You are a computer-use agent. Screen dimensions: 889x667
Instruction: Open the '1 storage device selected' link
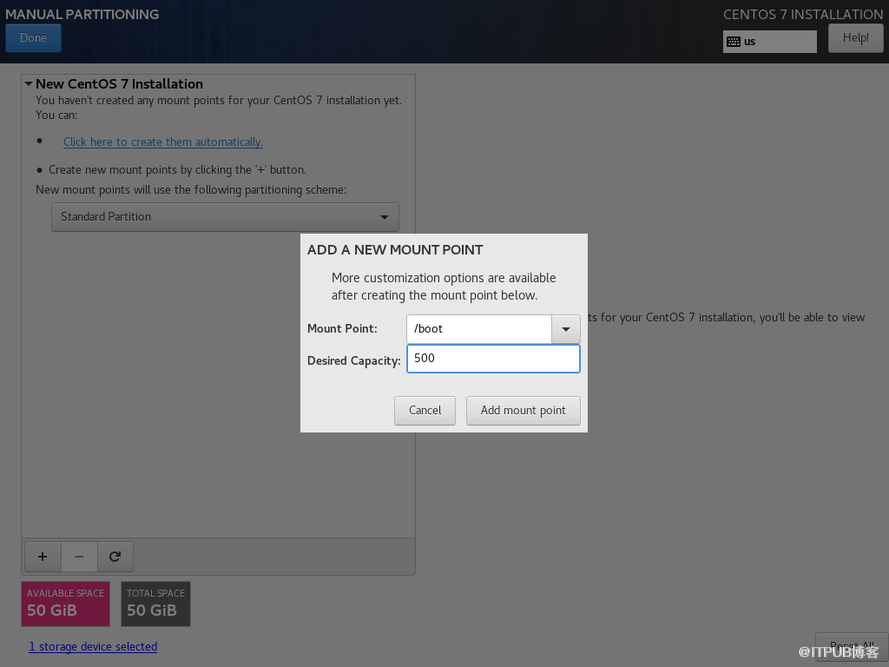pyautogui.click(x=93, y=647)
